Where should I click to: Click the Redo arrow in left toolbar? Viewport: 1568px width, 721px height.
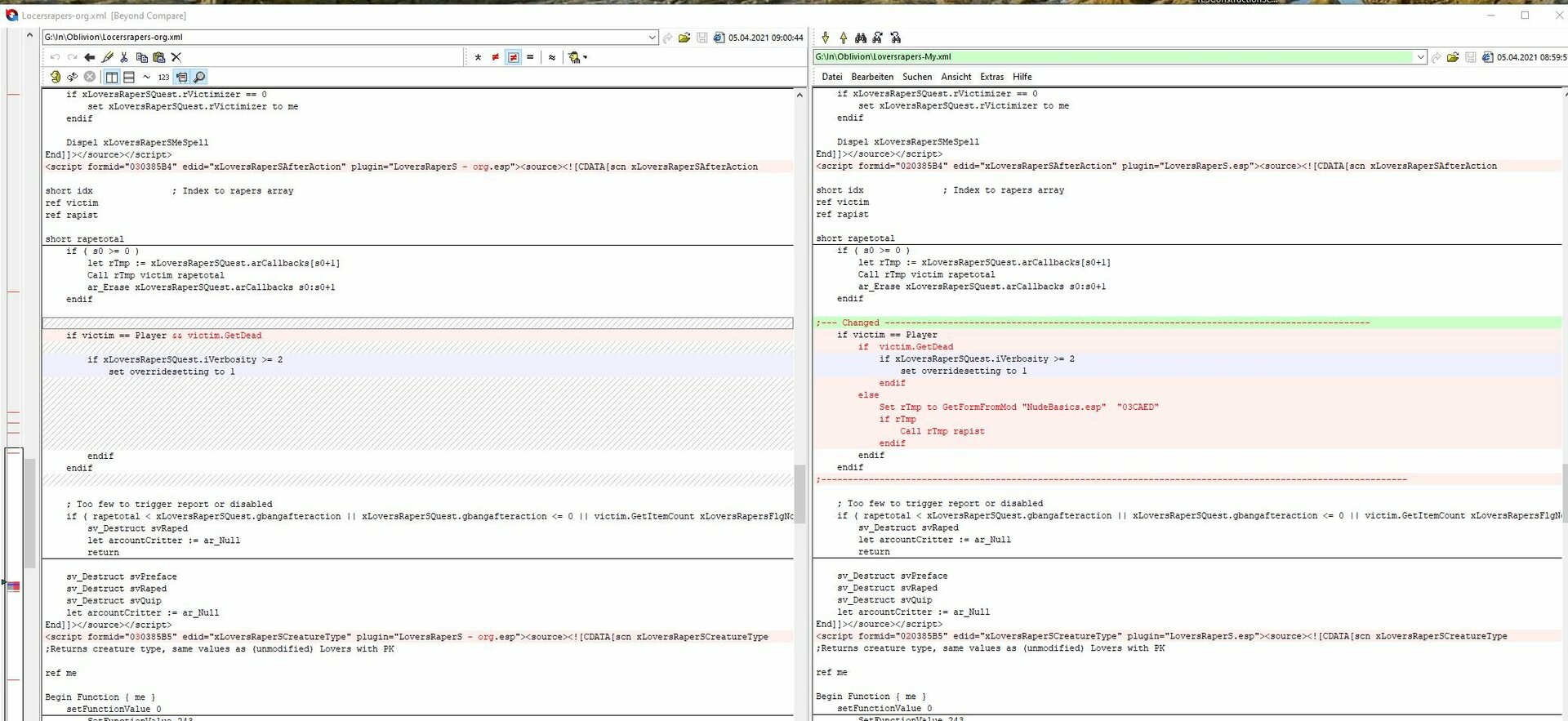tap(72, 57)
